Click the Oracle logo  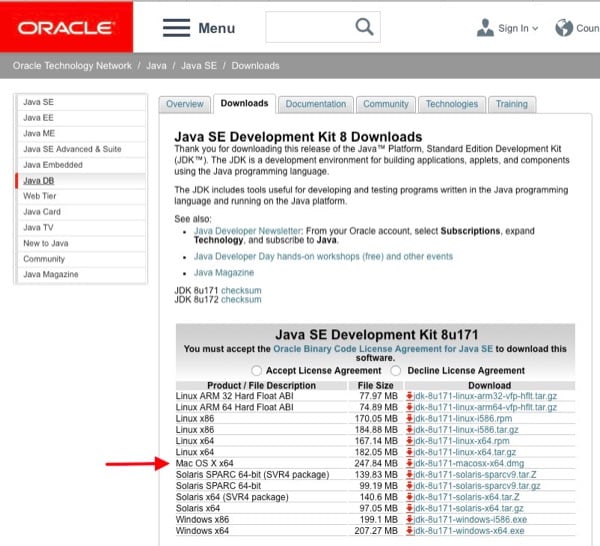(66, 28)
